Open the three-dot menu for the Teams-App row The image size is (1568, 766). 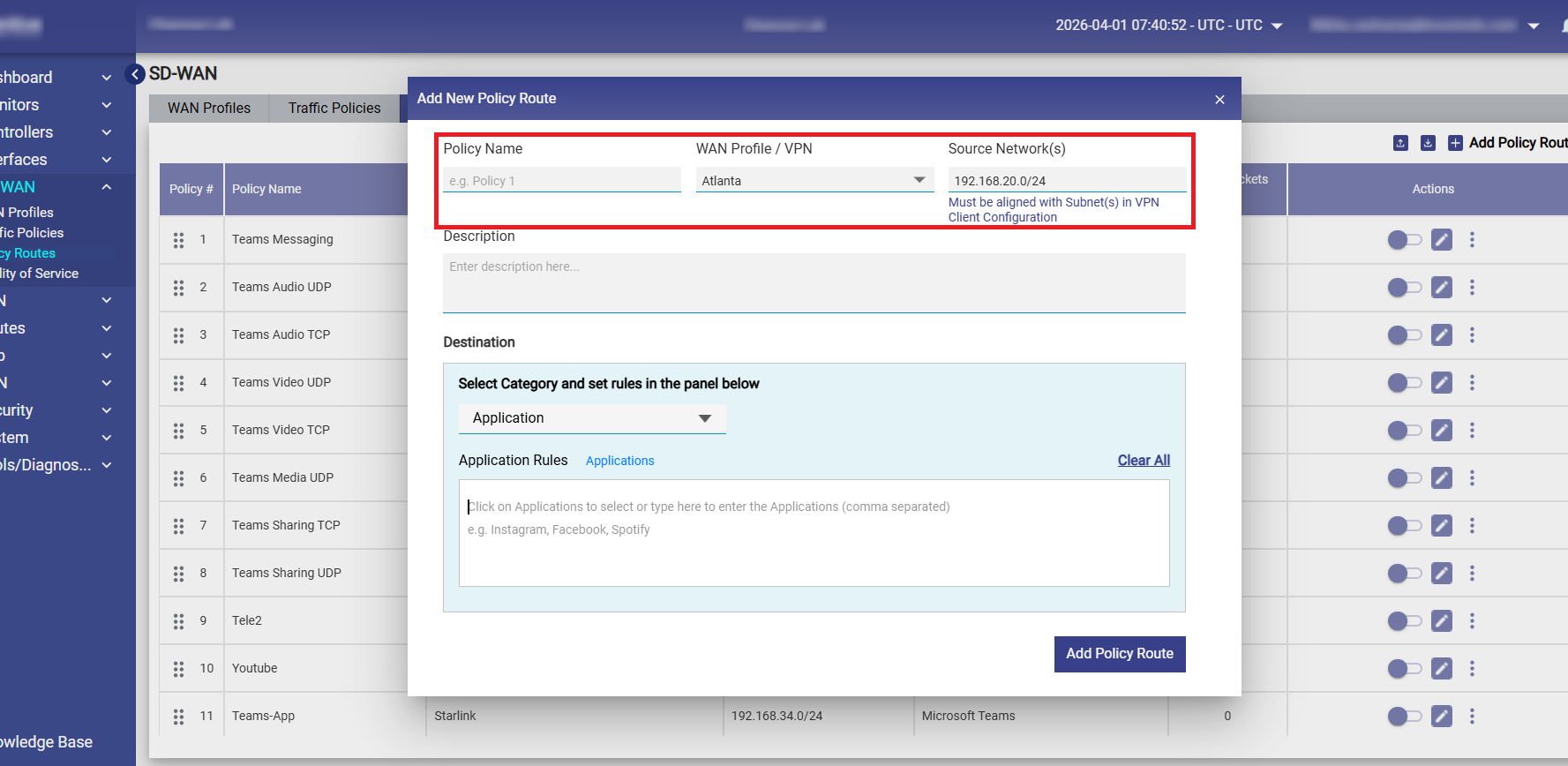[x=1471, y=716]
